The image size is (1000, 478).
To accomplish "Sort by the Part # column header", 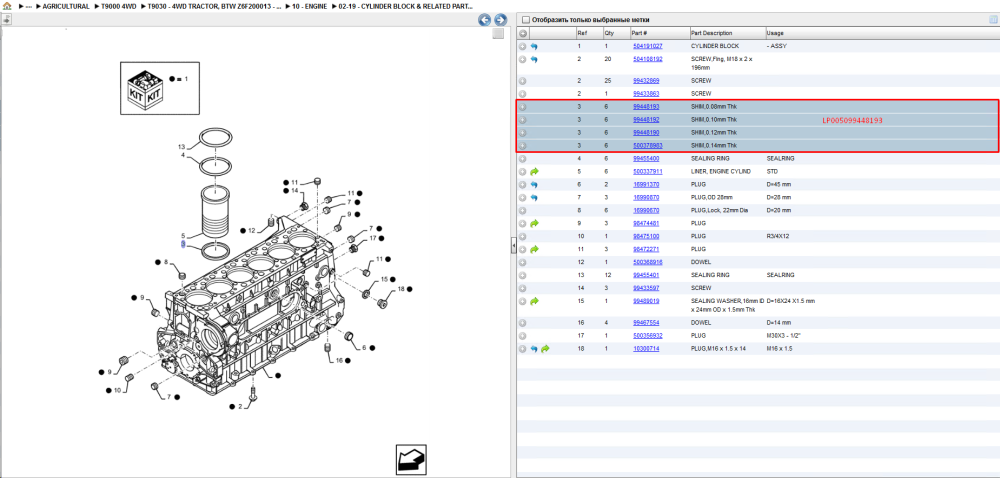I will tap(640, 33).
